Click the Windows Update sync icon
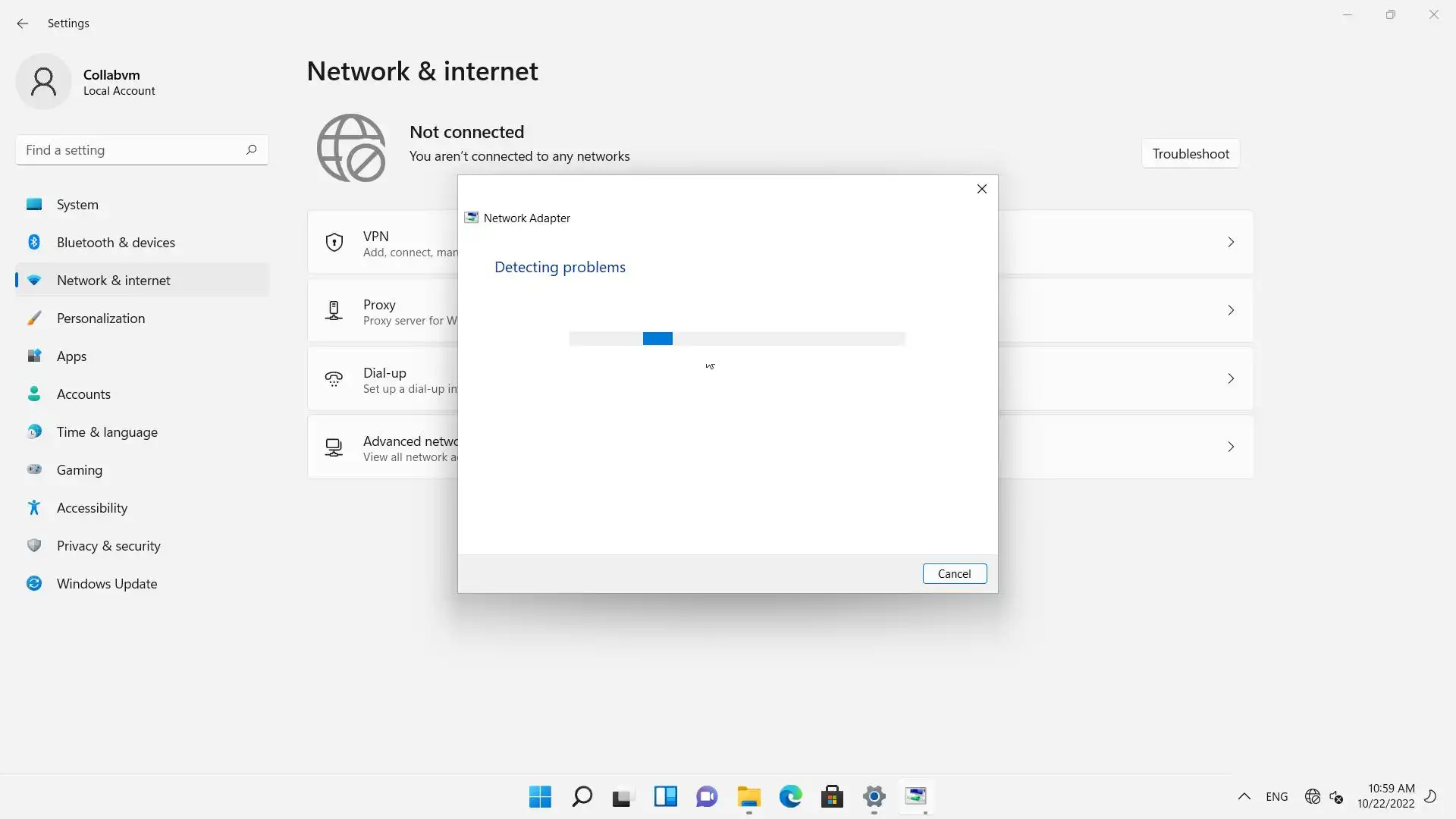Viewport: 1456px width, 819px height. [34, 583]
